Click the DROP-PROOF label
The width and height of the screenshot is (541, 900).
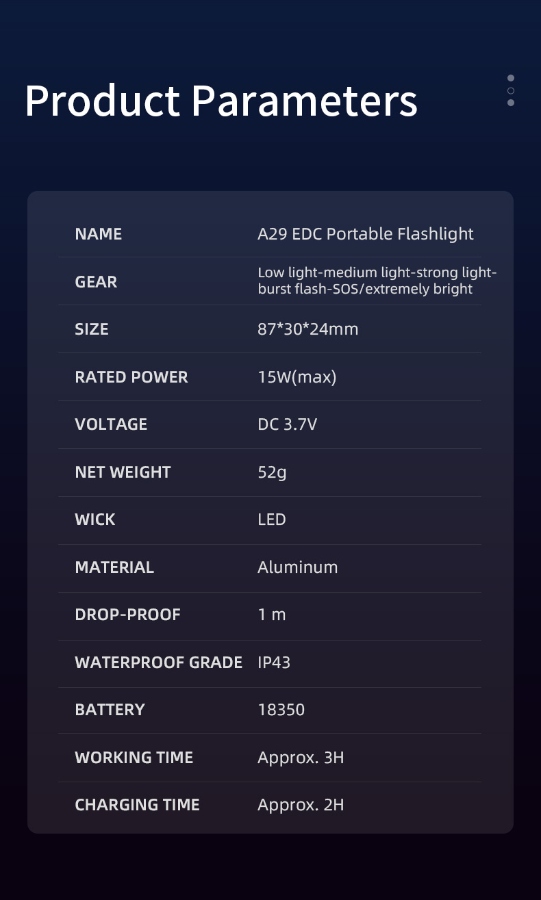[128, 615]
